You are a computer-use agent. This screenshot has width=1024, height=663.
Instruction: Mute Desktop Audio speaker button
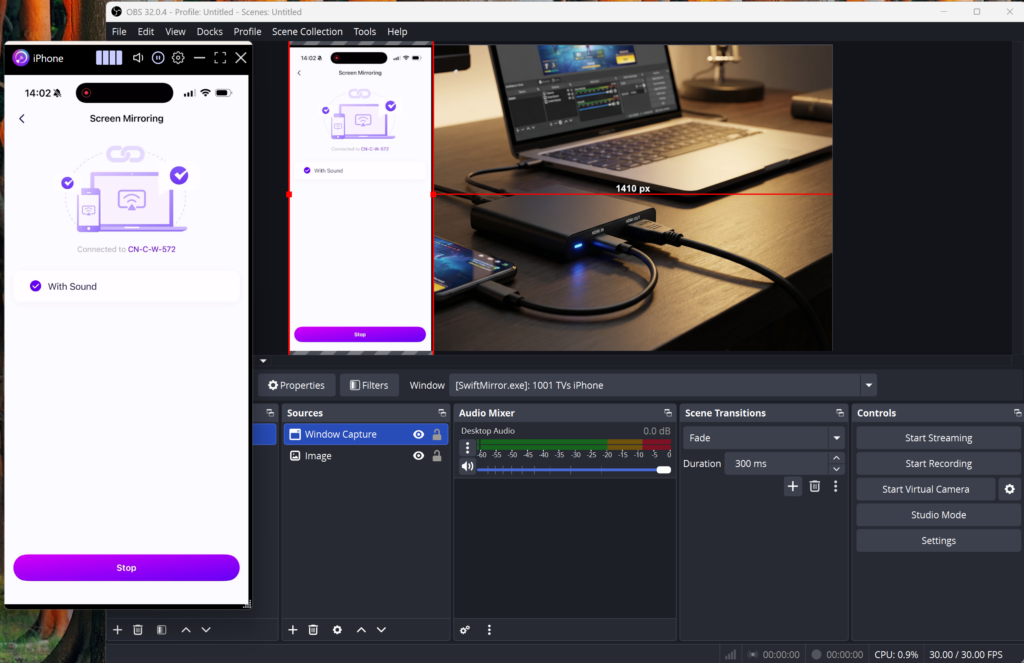coord(467,467)
